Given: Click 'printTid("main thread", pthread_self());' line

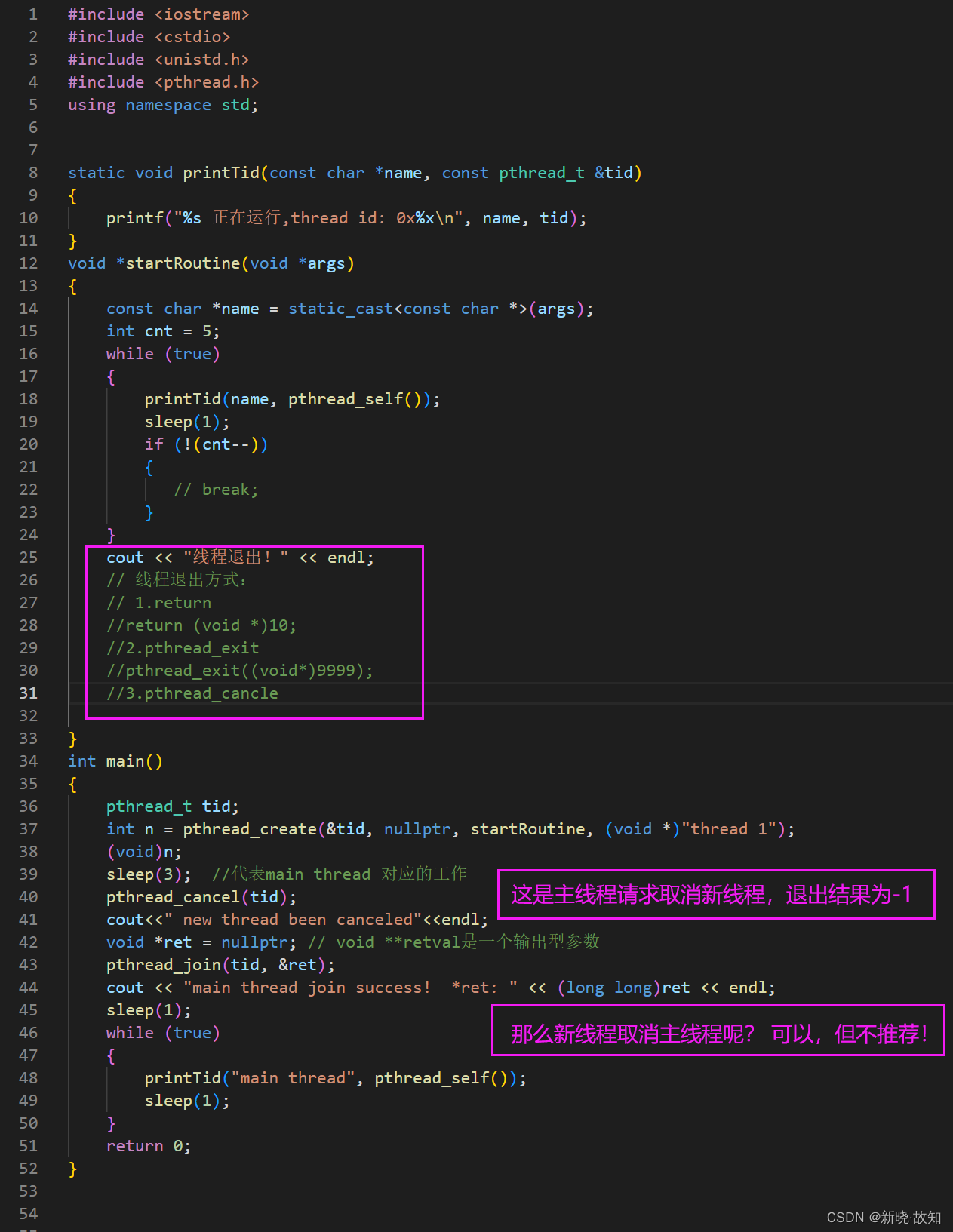Looking at the screenshot, I should coord(335,1078).
